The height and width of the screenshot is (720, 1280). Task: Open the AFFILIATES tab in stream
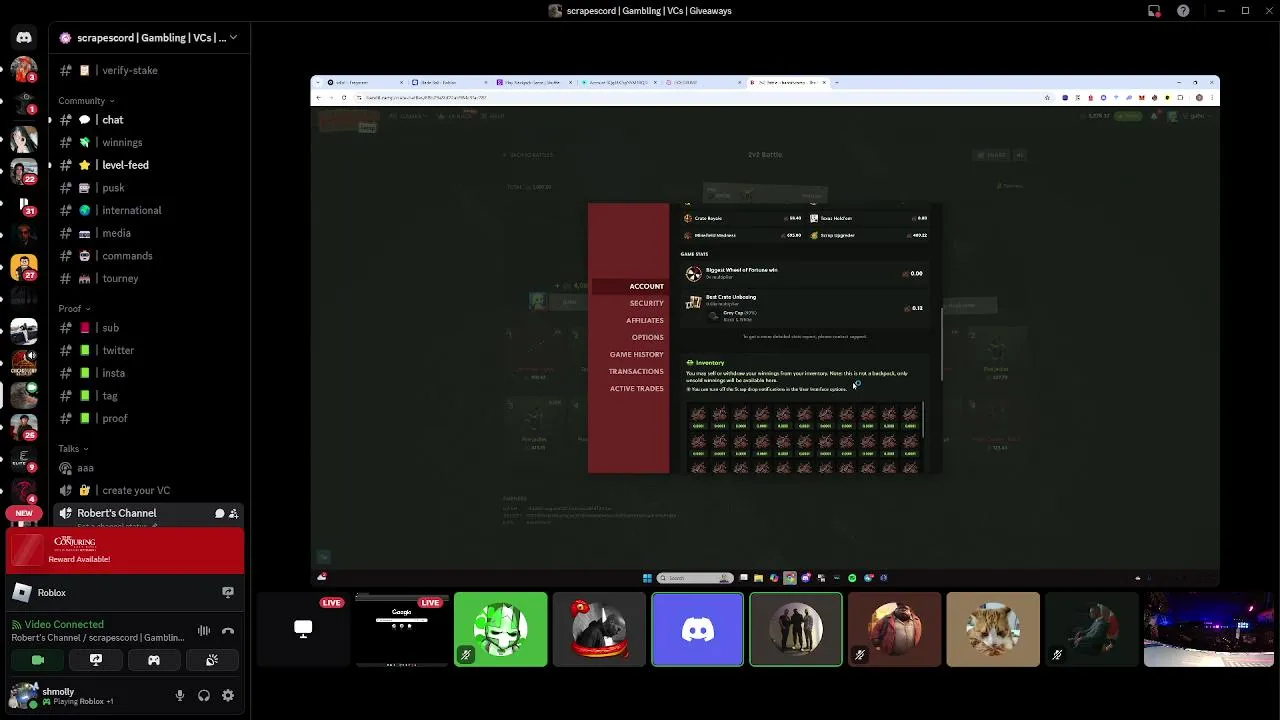(644, 320)
